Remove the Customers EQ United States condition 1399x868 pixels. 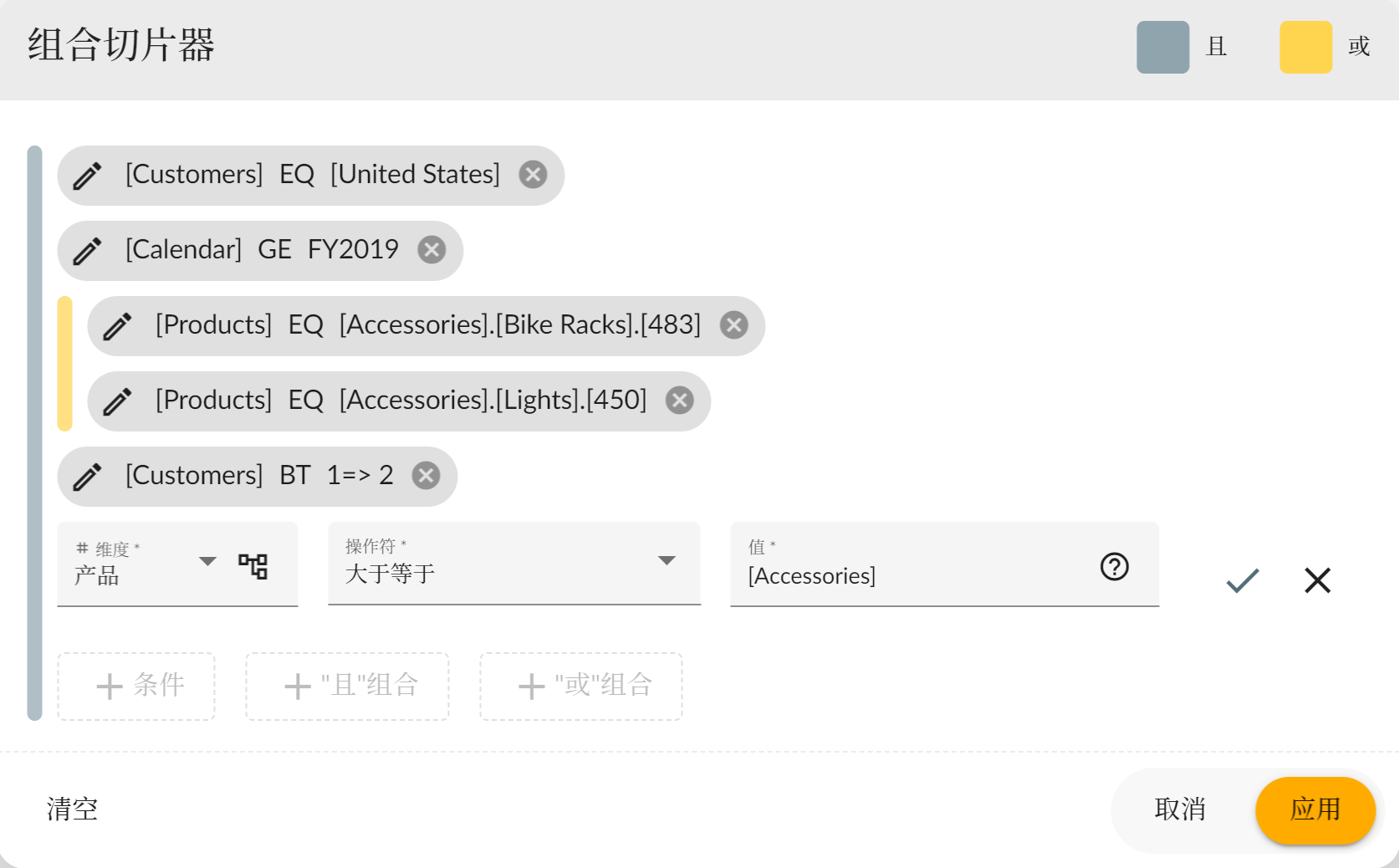coord(533,175)
